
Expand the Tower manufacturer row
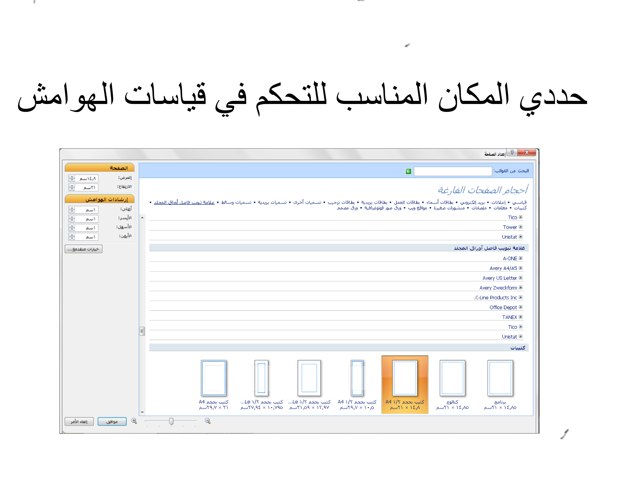[x=520, y=227]
